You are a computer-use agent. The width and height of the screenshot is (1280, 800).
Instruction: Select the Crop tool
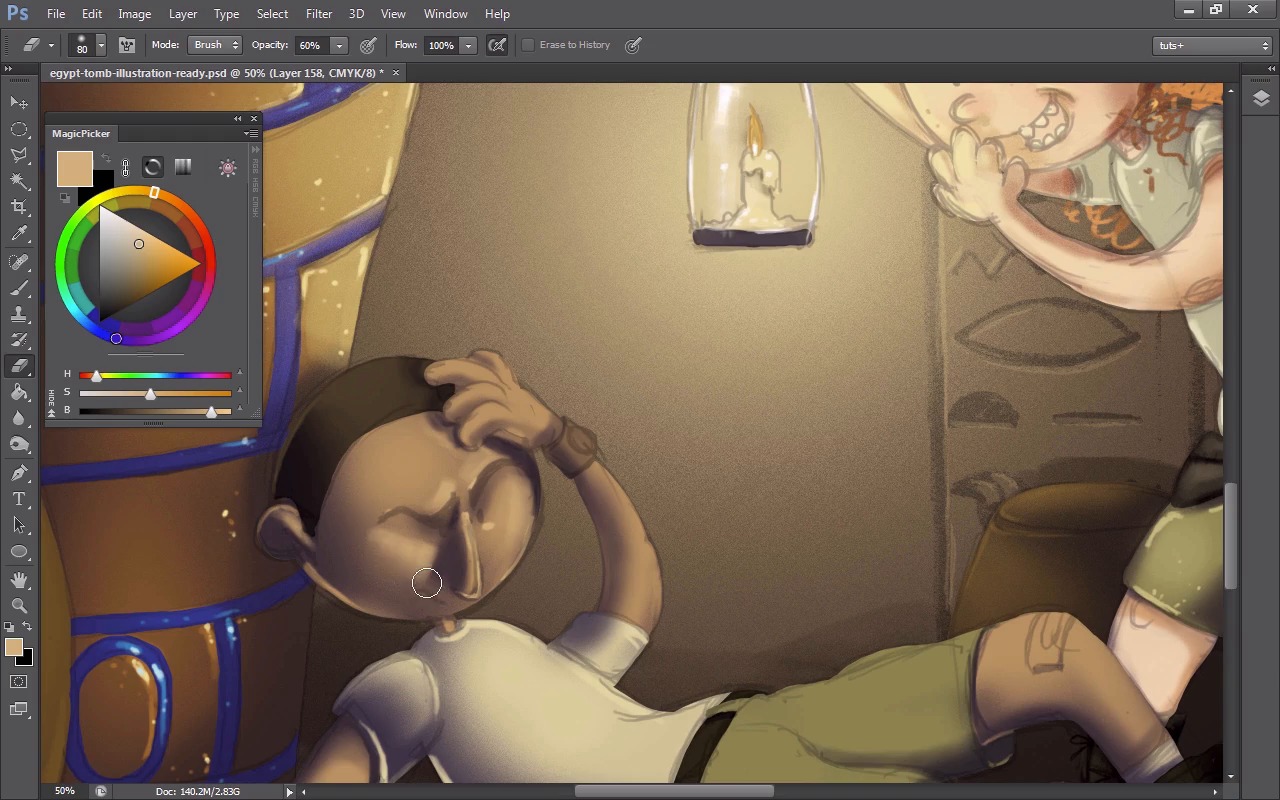tap(19, 207)
